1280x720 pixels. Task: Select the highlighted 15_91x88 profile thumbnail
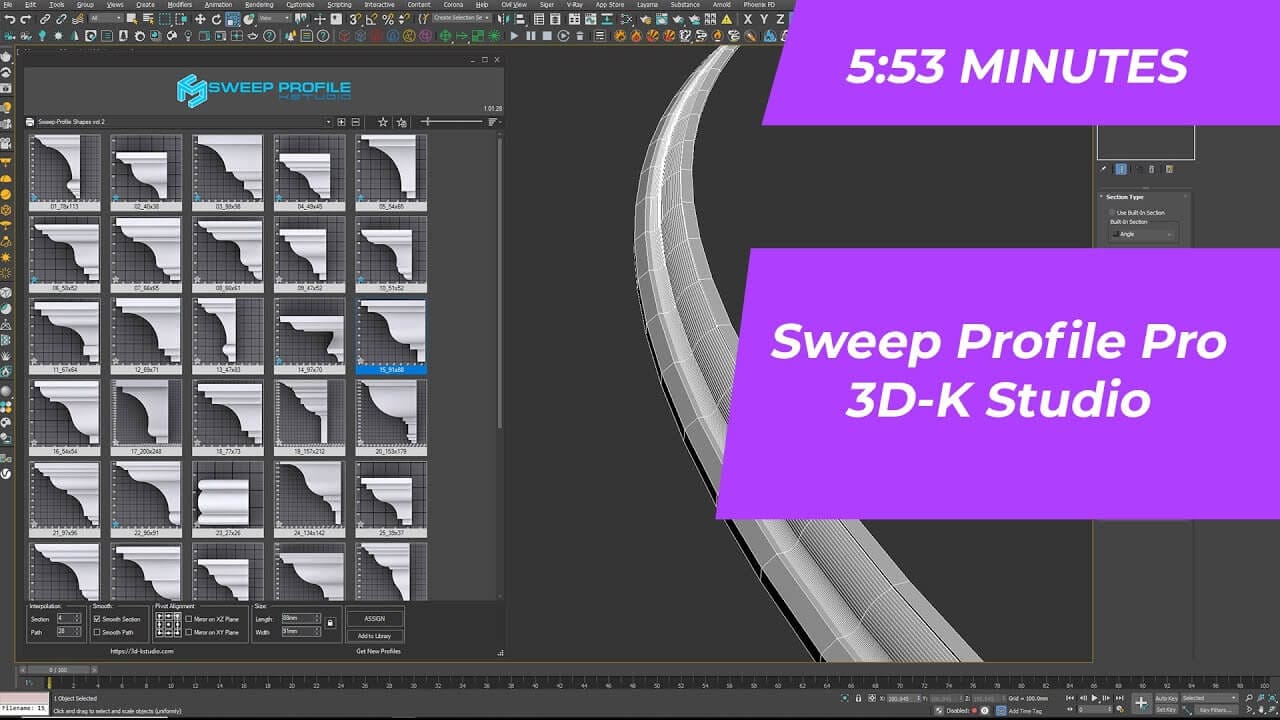(x=391, y=337)
